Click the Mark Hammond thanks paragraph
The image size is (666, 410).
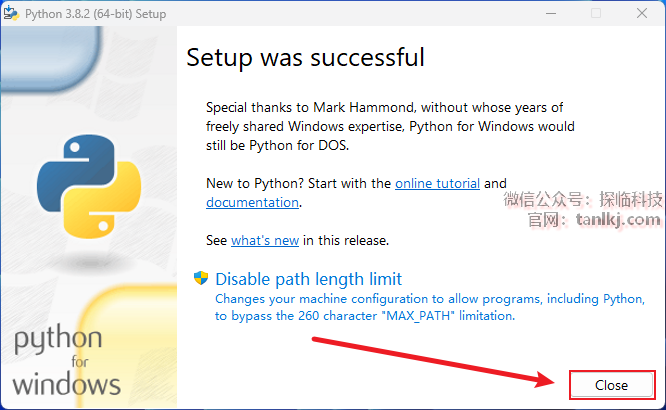tap(390, 126)
